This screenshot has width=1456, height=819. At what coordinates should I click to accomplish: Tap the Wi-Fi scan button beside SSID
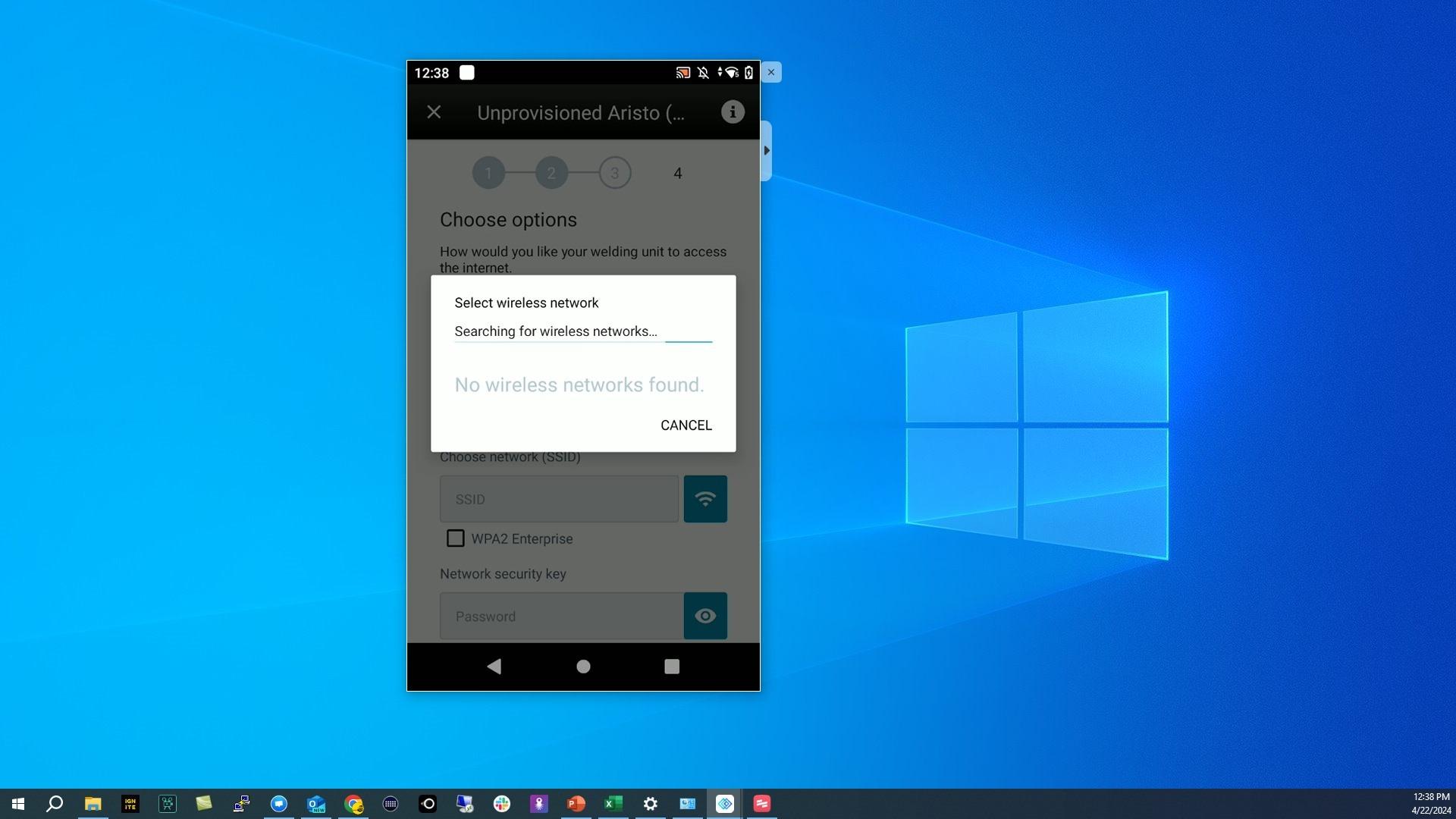pyautogui.click(x=705, y=499)
